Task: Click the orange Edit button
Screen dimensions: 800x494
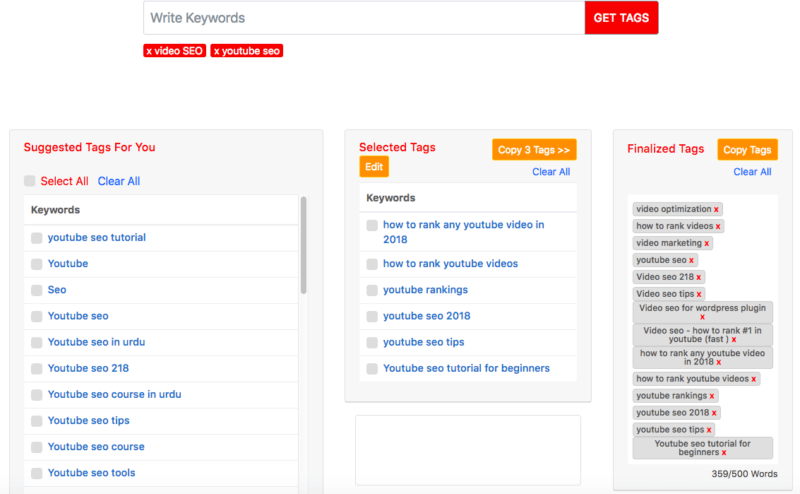Action: click(374, 167)
